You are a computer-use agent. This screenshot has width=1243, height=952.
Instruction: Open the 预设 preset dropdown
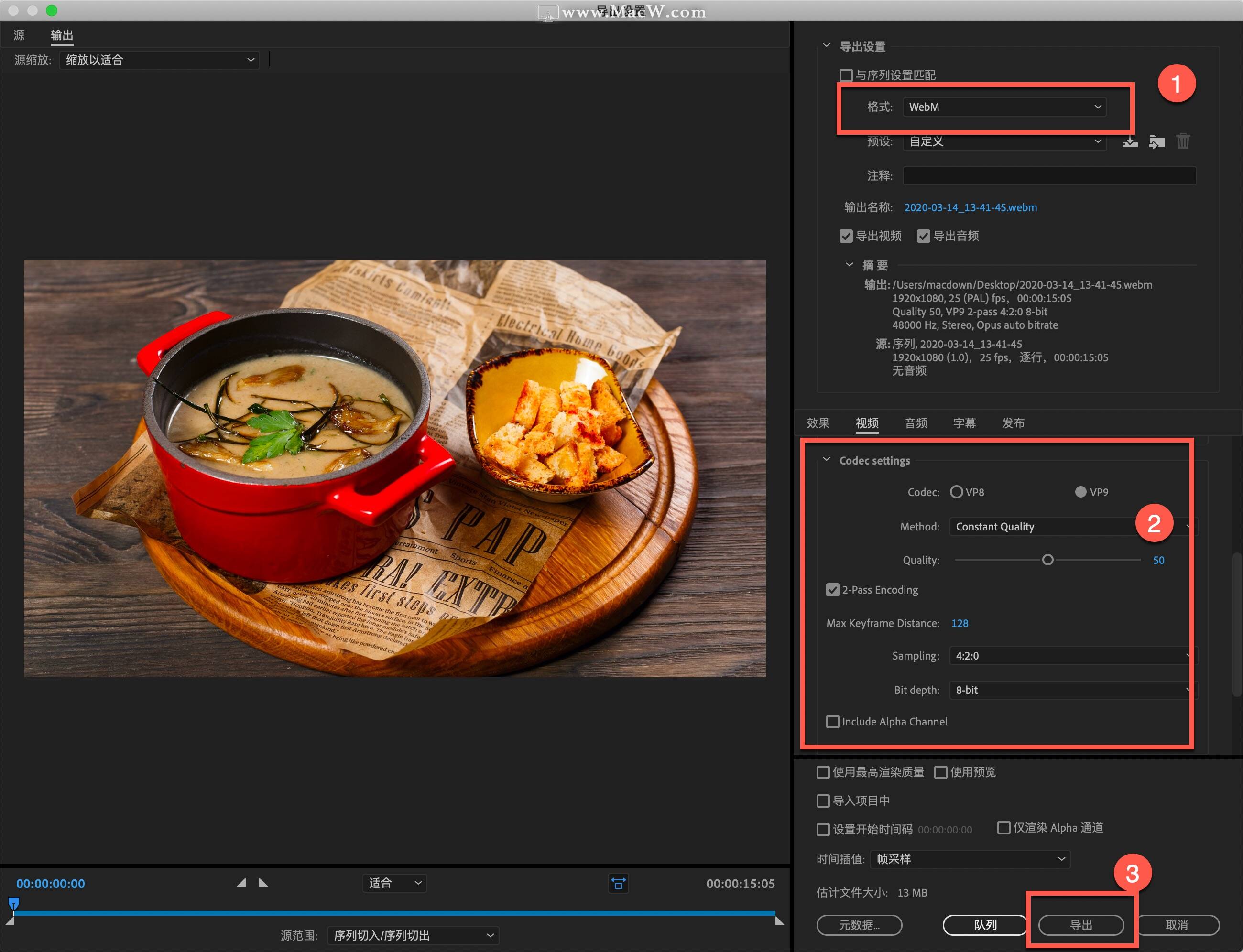1004,141
